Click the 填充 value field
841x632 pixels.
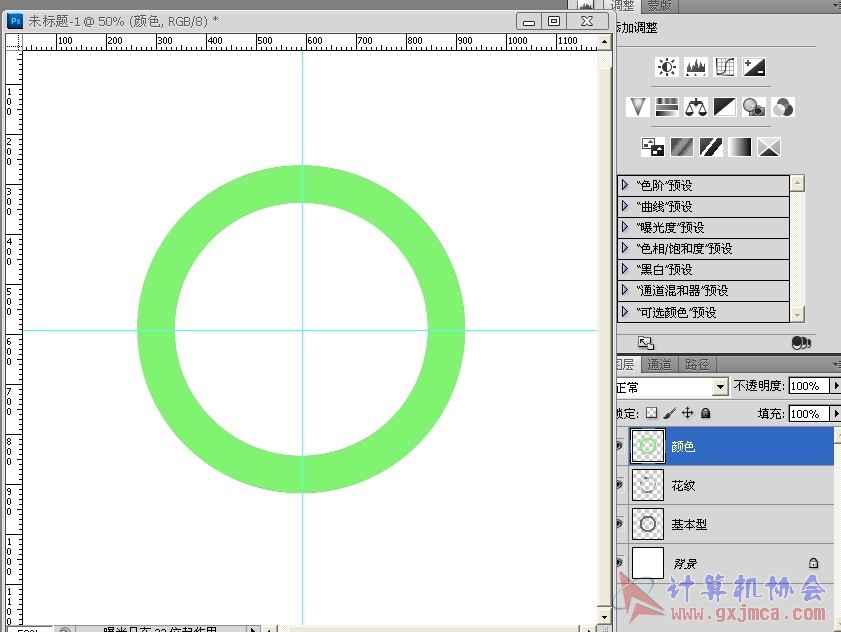[809, 414]
